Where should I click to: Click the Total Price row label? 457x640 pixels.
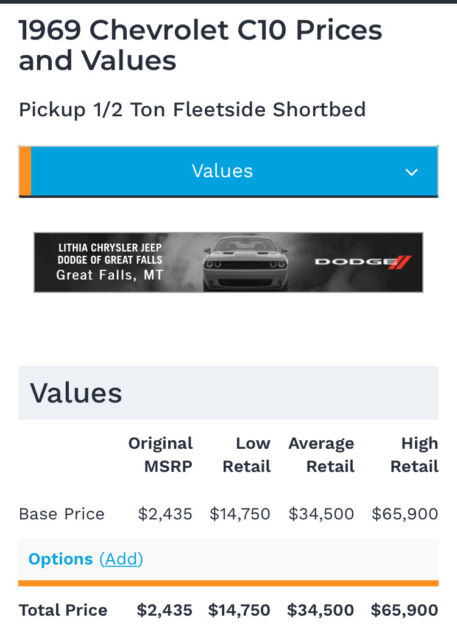pyautogui.click(x=63, y=610)
